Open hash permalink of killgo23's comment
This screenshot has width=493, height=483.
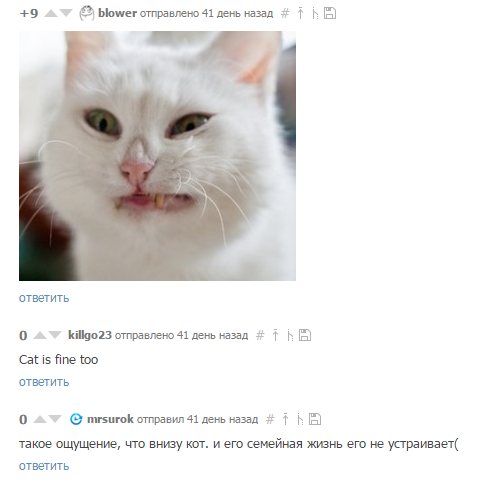tap(260, 335)
